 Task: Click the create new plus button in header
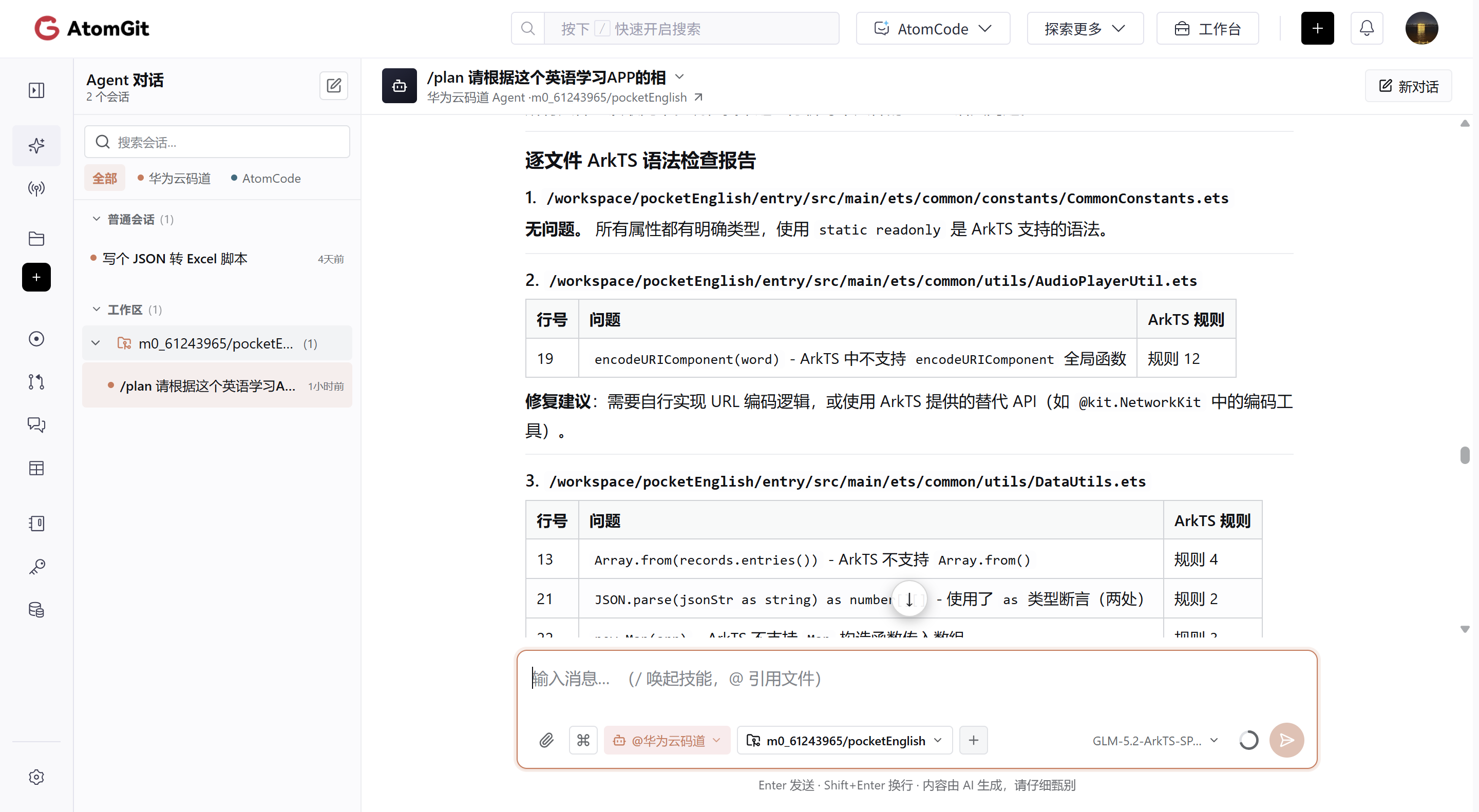[1317, 28]
